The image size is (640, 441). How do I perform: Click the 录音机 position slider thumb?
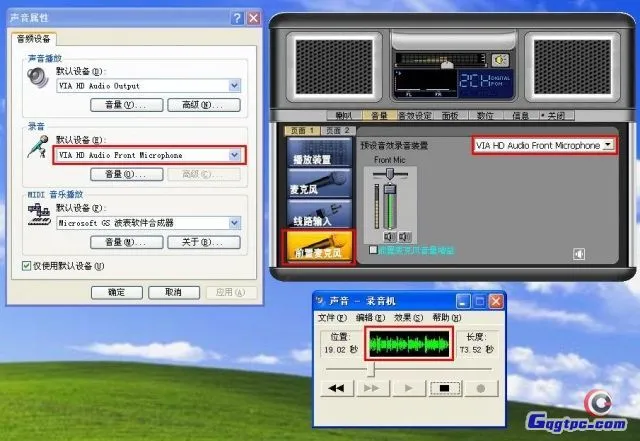click(371, 369)
